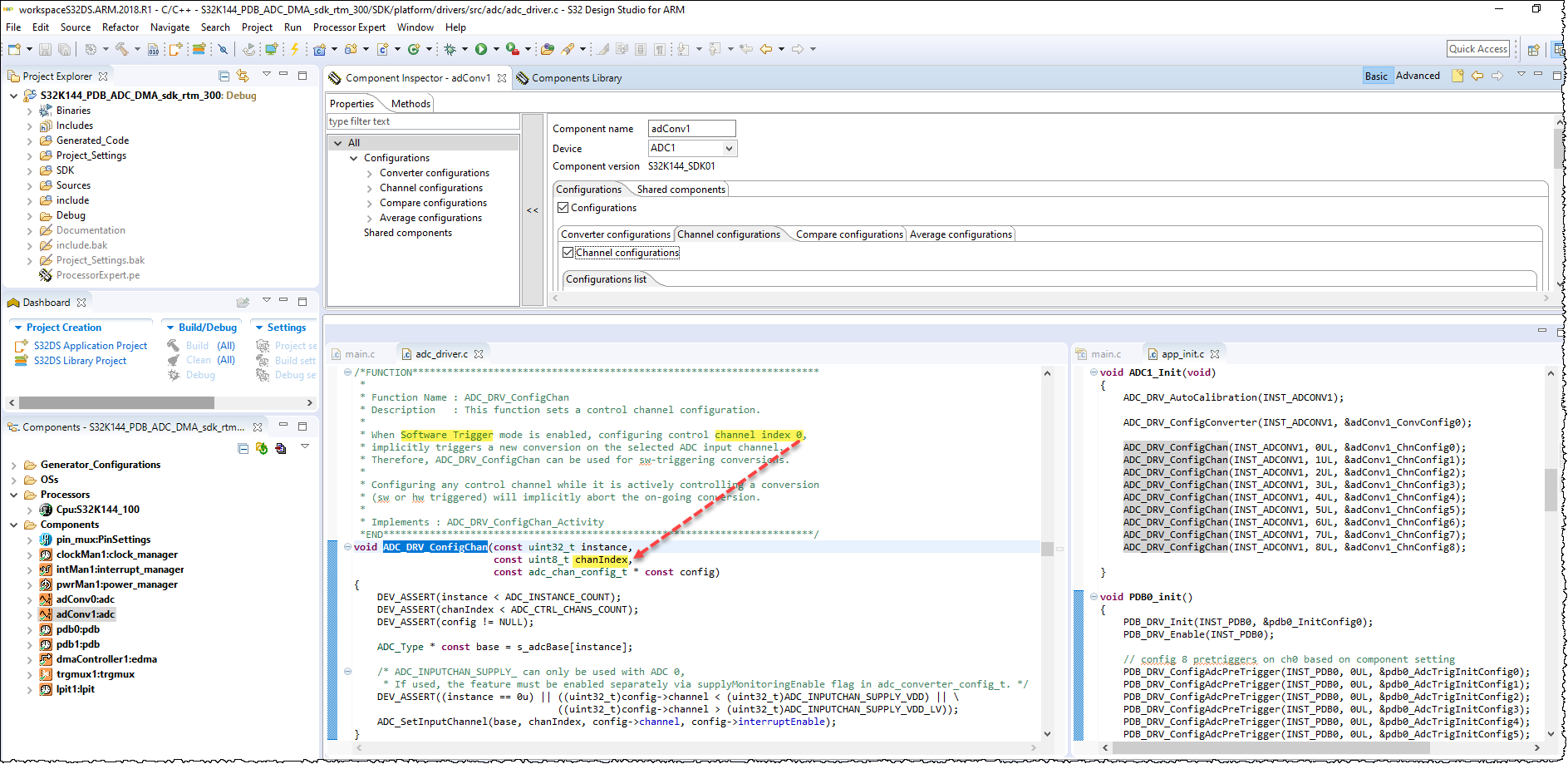Click Link with Editor in Project Explorer
1568x764 pixels.
243,76
